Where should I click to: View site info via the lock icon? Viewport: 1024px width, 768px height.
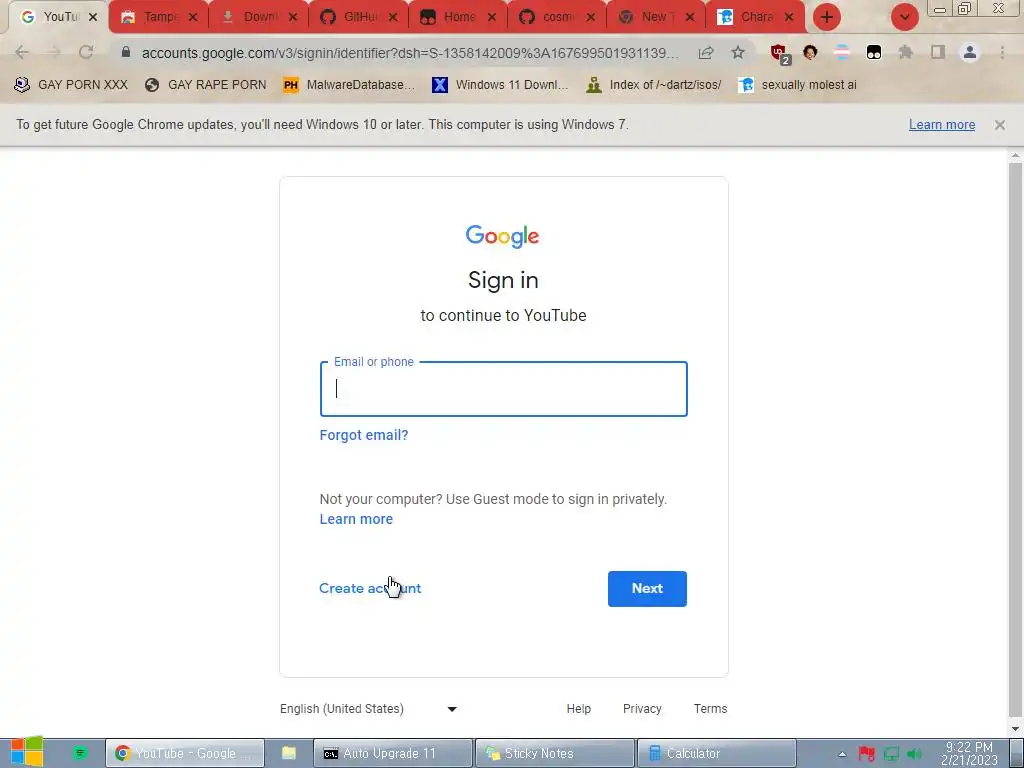[x=126, y=52]
